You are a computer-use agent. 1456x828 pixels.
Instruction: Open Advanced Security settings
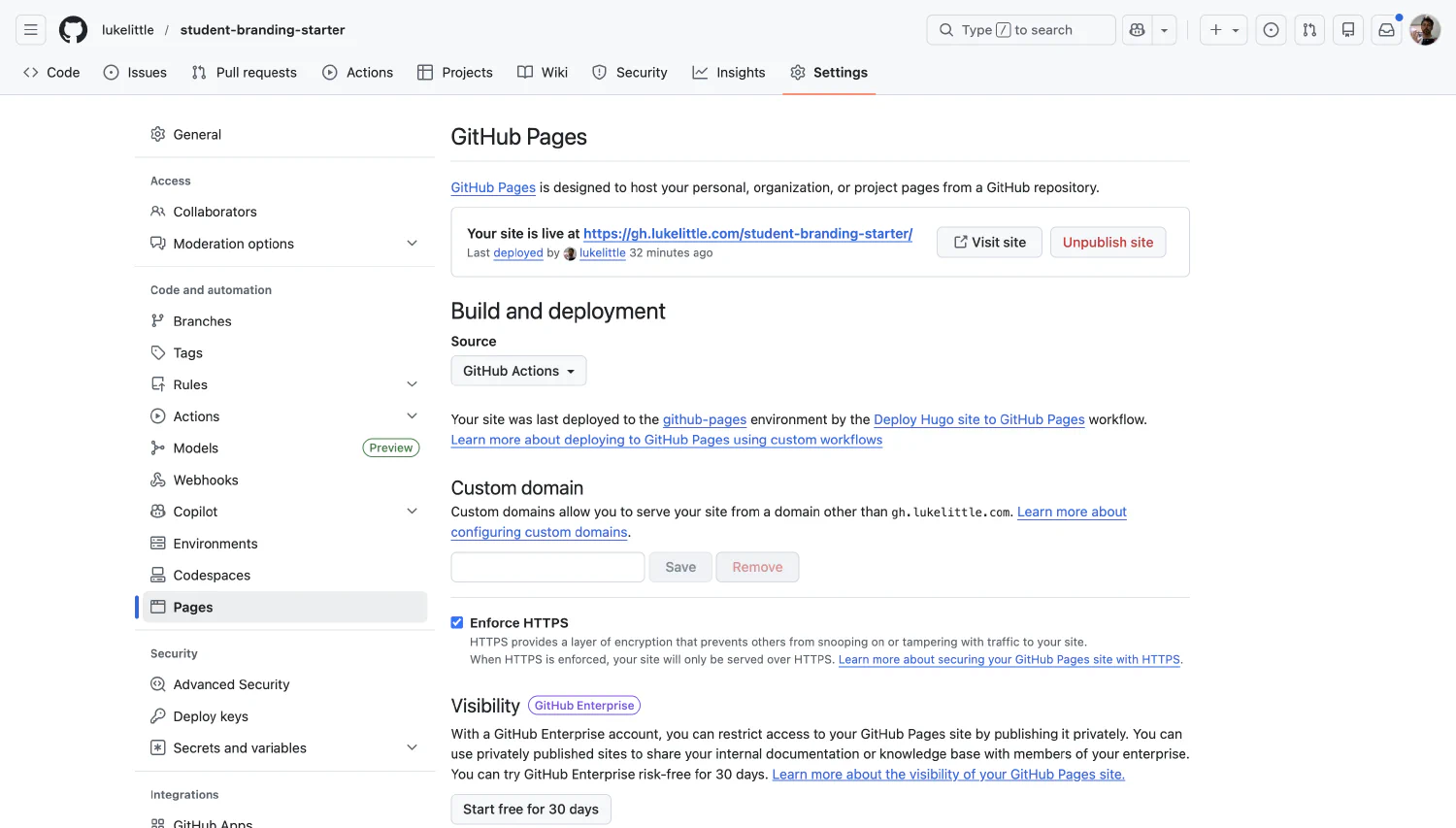click(285, 684)
